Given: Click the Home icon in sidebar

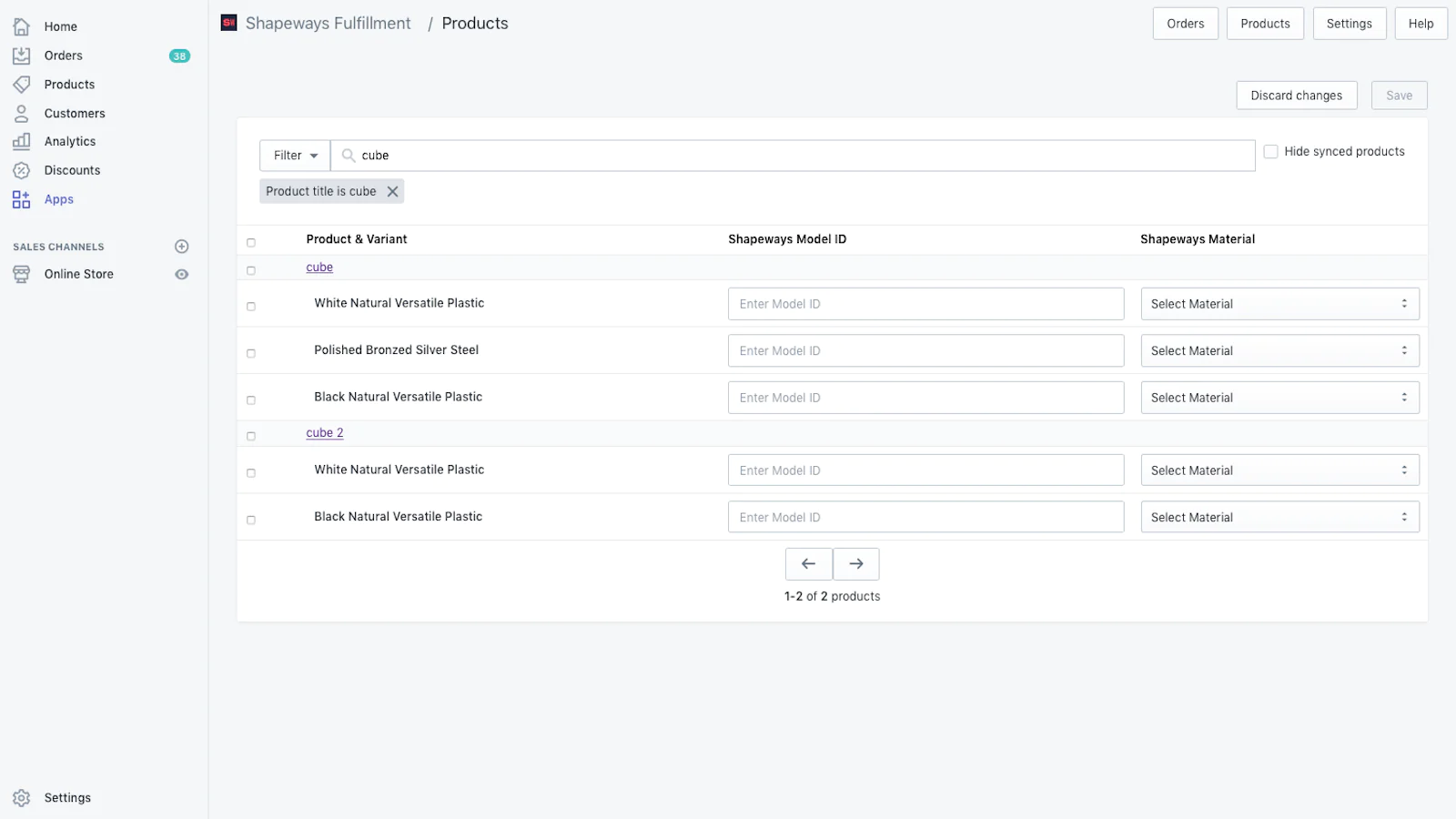Looking at the screenshot, I should coord(22,26).
